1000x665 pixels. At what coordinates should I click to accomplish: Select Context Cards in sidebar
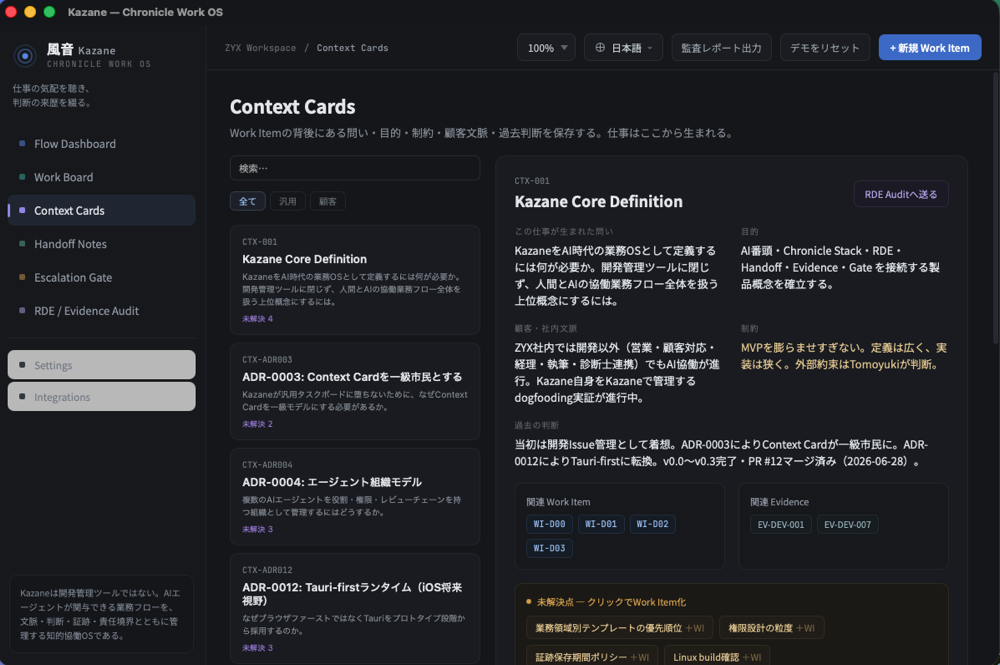(101, 210)
